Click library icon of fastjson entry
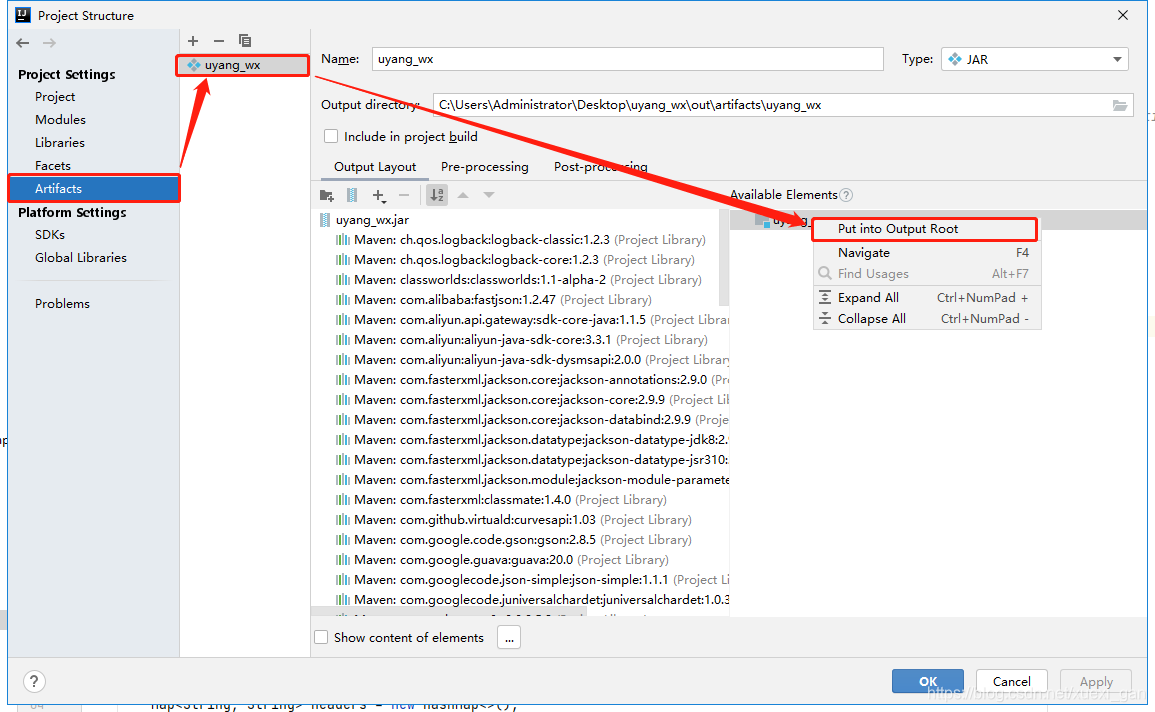 [x=343, y=300]
